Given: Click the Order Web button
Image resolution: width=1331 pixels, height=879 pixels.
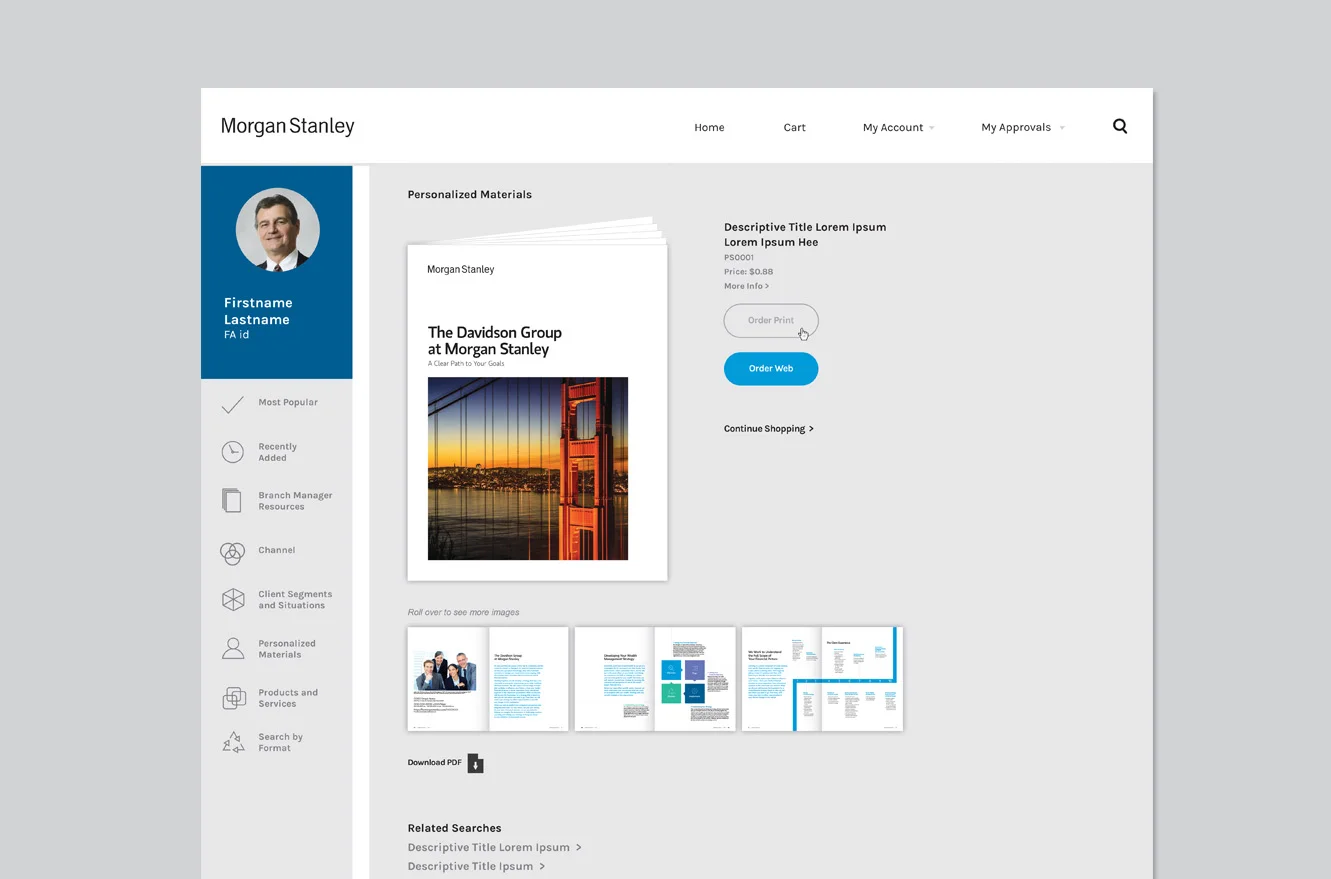Looking at the screenshot, I should coord(771,369).
